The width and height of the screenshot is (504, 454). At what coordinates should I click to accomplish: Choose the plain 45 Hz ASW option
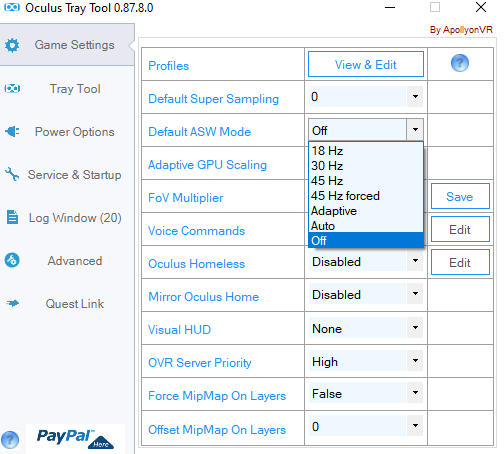(x=366, y=181)
